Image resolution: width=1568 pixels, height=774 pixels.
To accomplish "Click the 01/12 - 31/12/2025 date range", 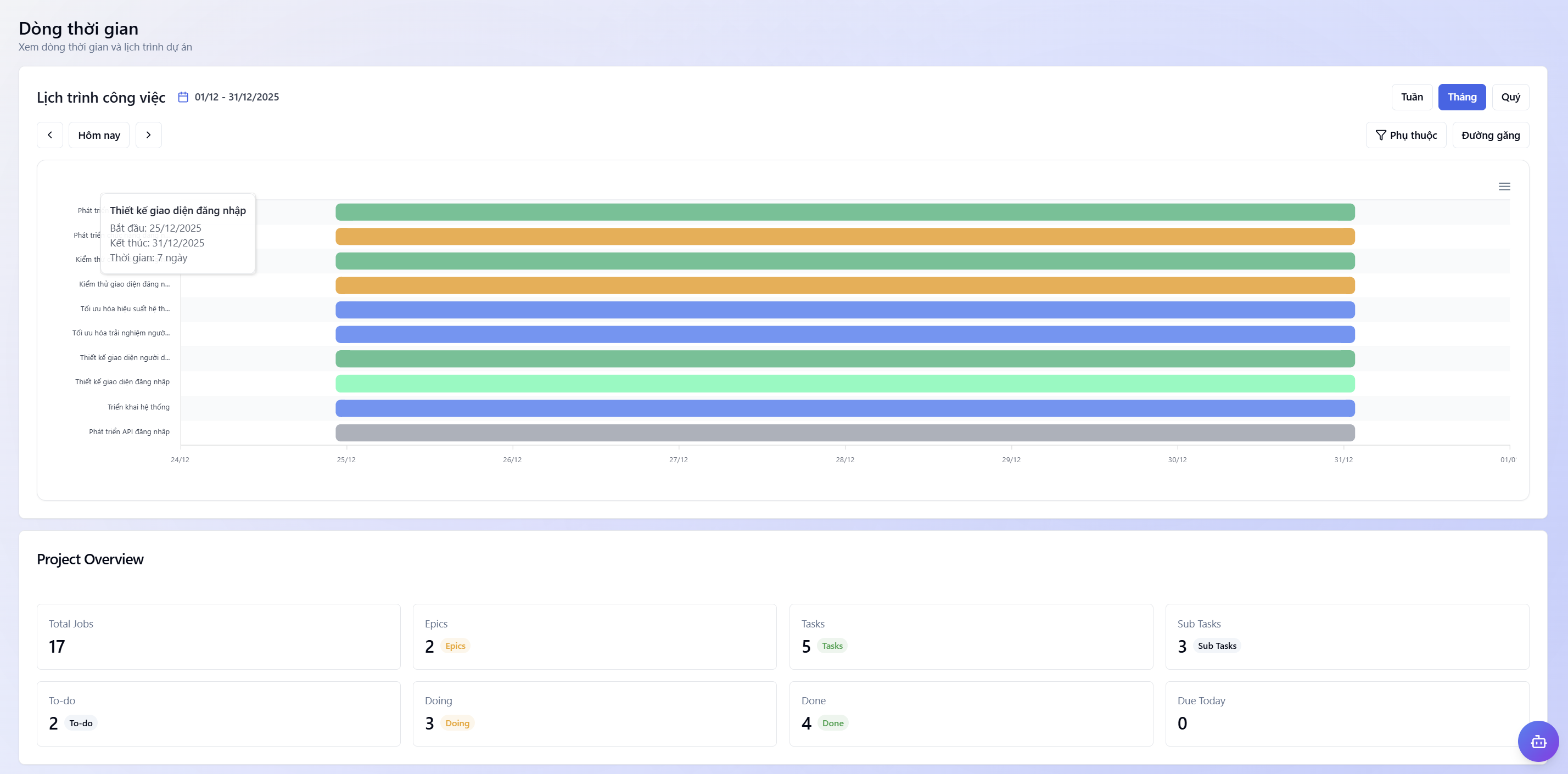I will pos(237,97).
